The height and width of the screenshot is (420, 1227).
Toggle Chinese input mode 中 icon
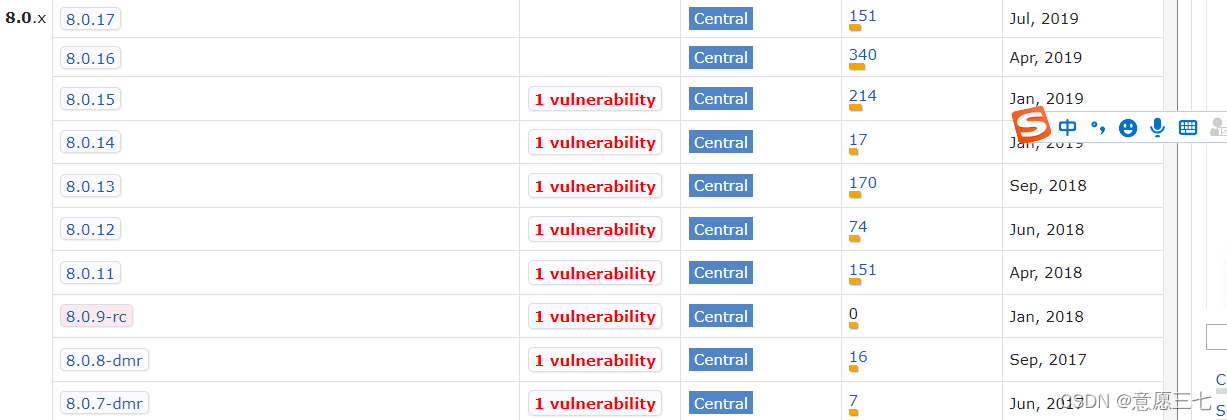tap(1068, 127)
